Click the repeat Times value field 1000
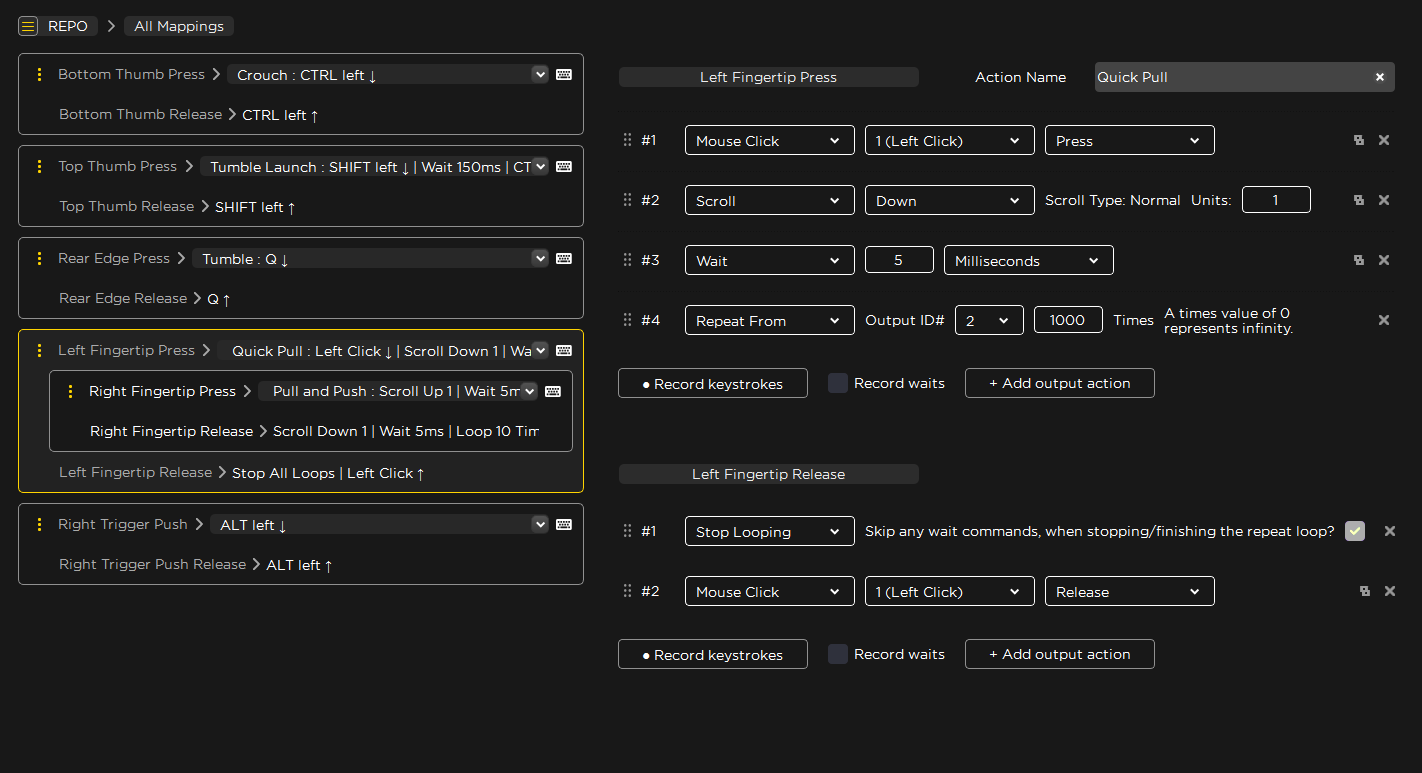This screenshot has height=773, width=1422. tap(1068, 320)
